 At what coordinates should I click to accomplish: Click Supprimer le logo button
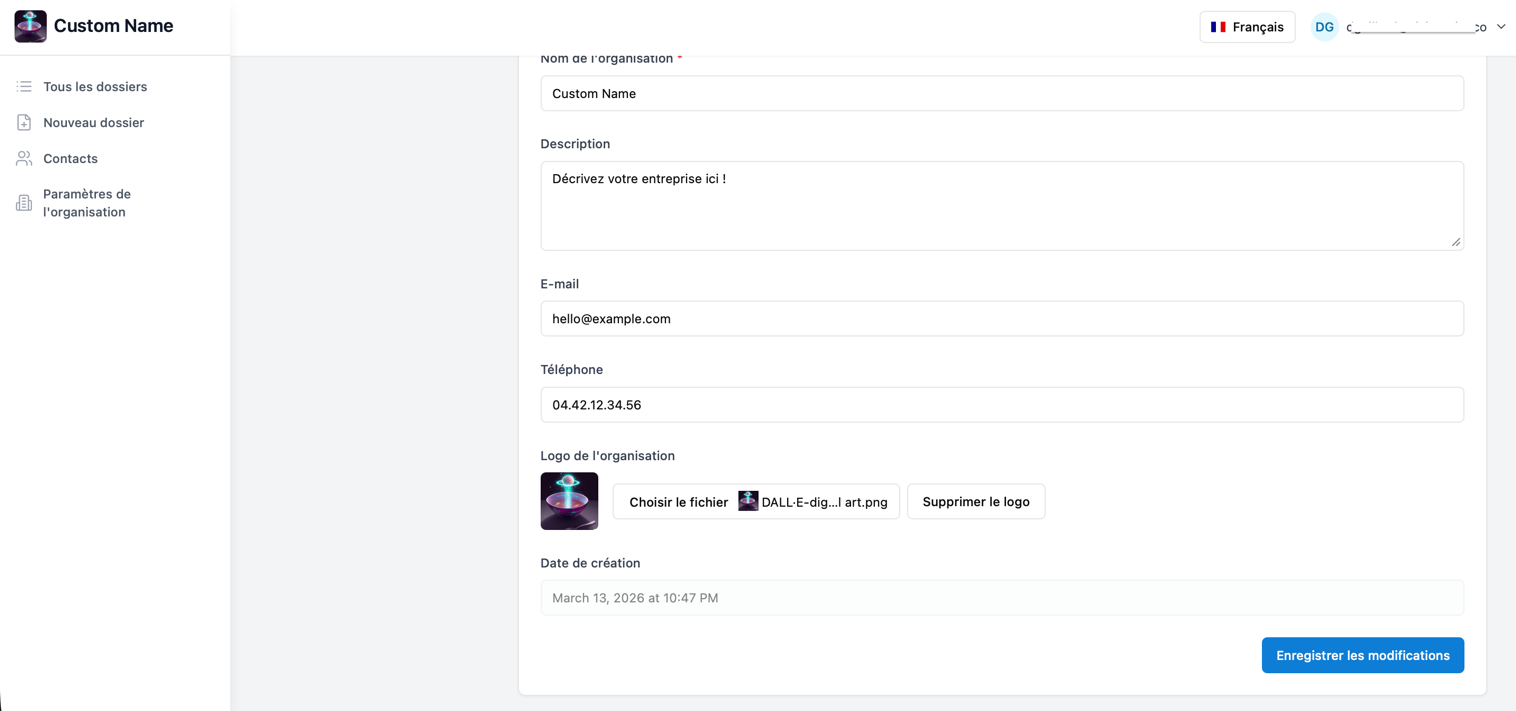tap(975, 502)
